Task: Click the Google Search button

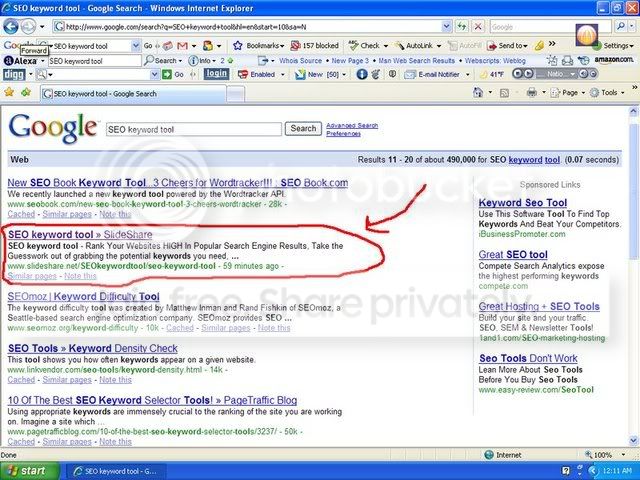Action: coord(303,129)
